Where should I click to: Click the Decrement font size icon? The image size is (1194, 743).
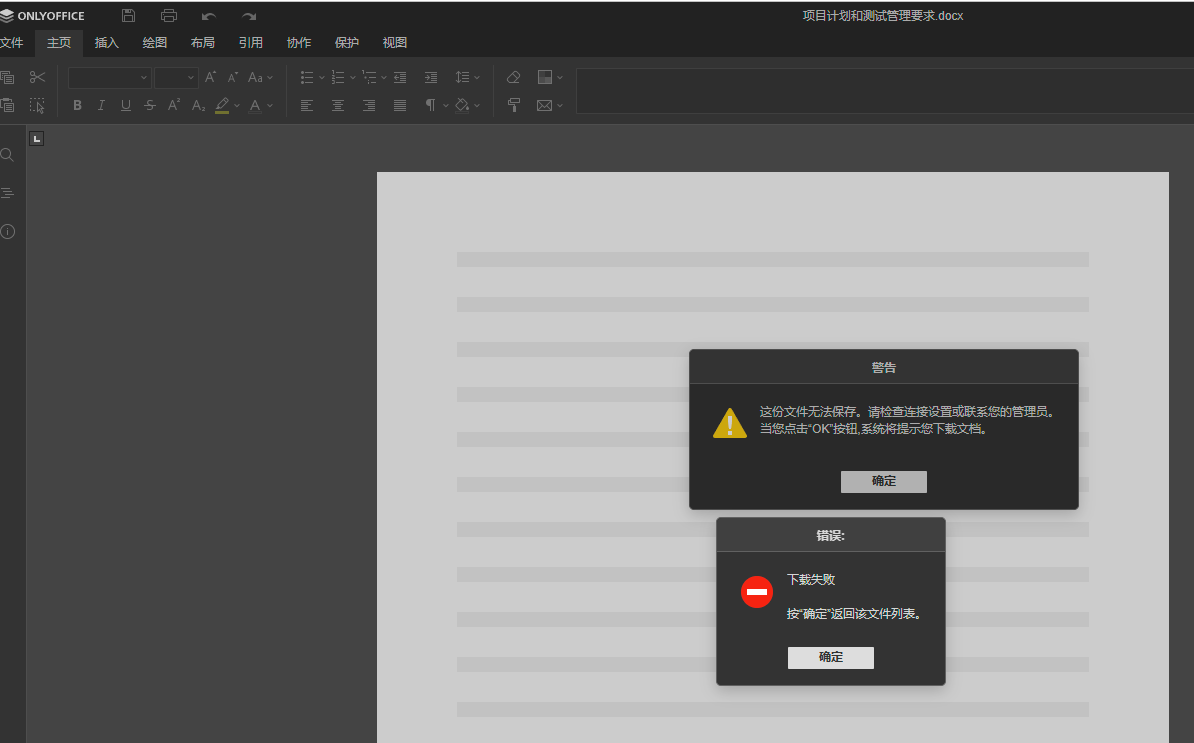[233, 77]
